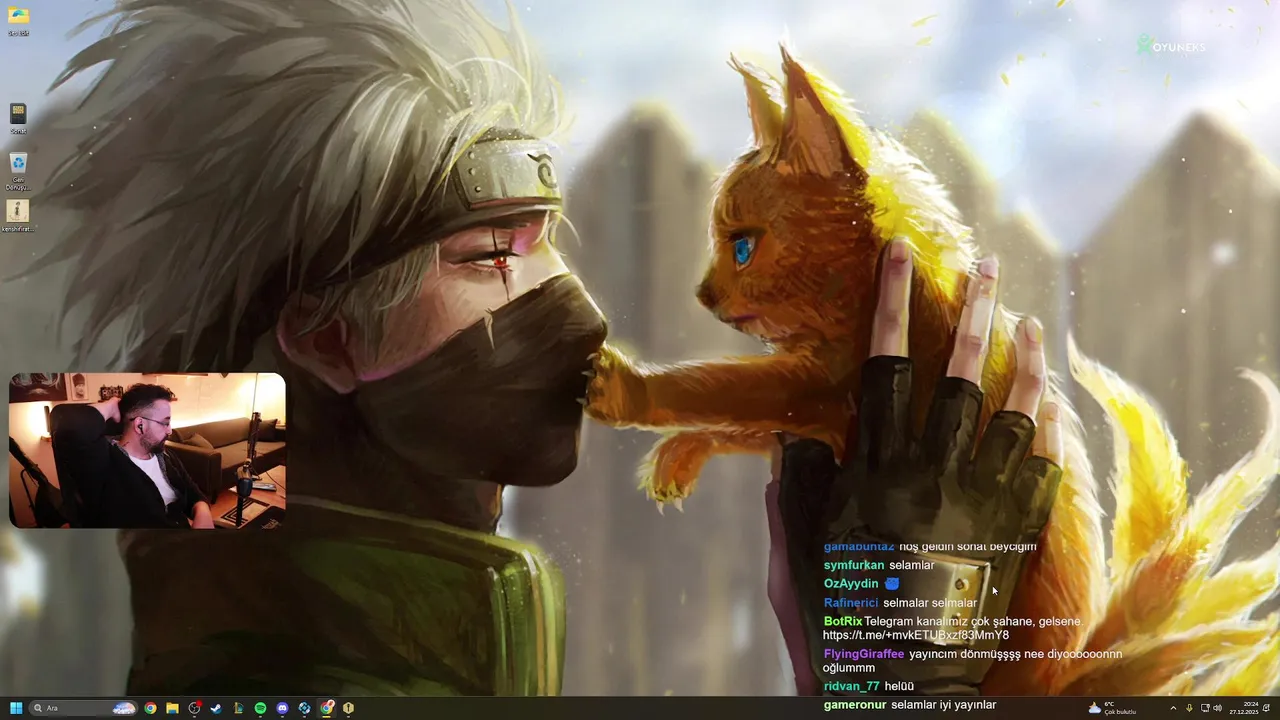Click the Rafinerici username in chat
Screen dimensions: 1280x720
[851, 603]
